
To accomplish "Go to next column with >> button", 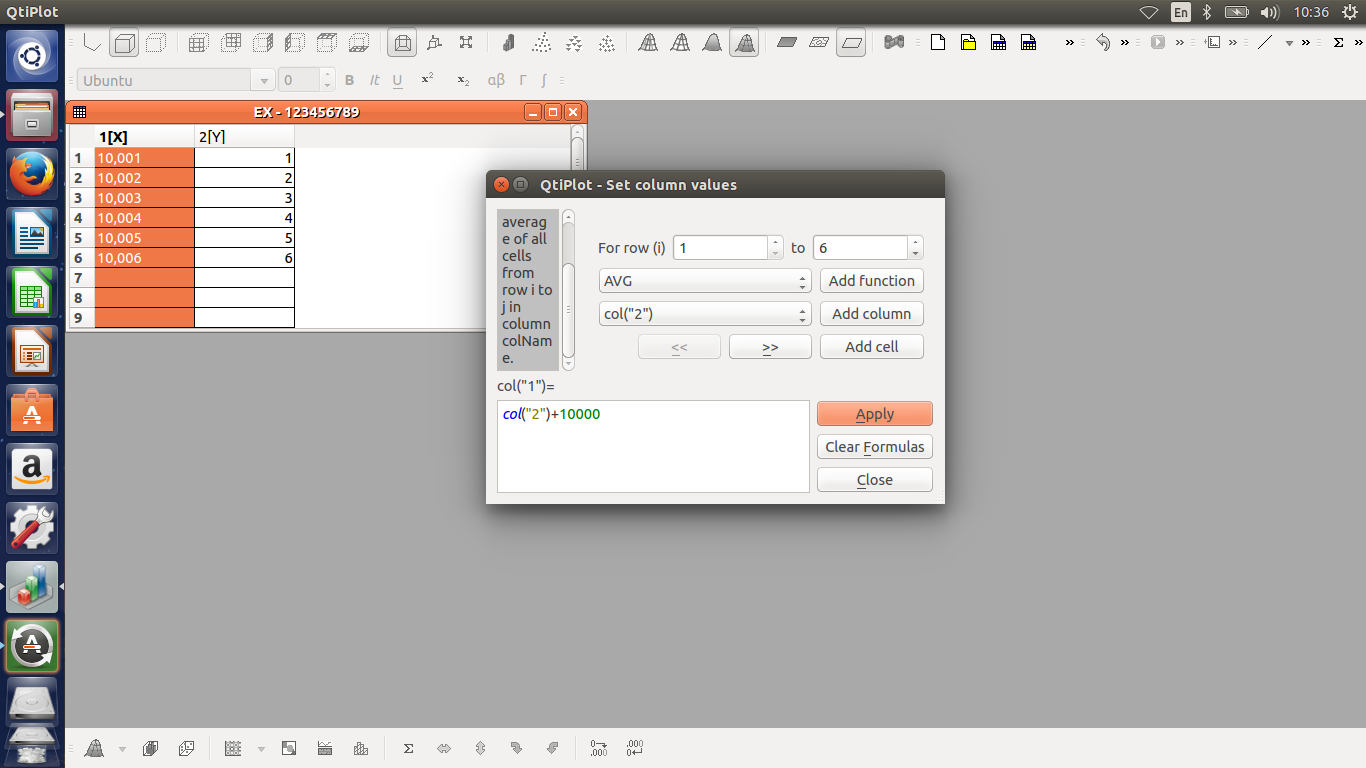I will click(x=770, y=347).
